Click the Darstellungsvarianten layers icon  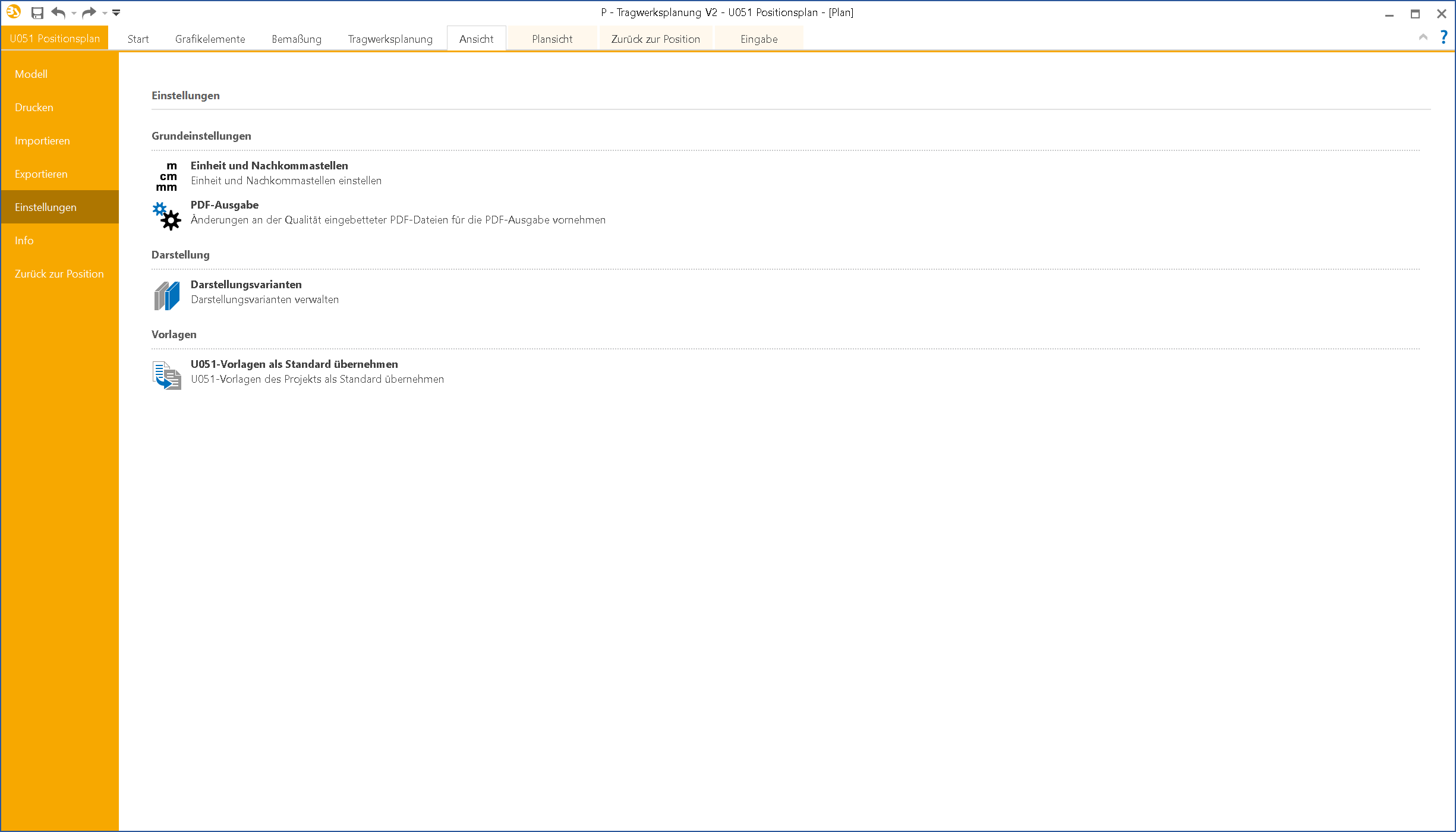[x=167, y=295]
